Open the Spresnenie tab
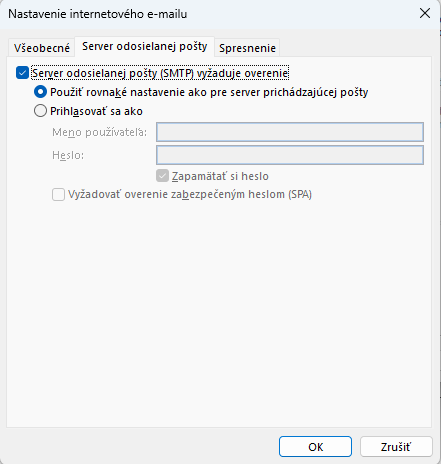 [x=247, y=48]
